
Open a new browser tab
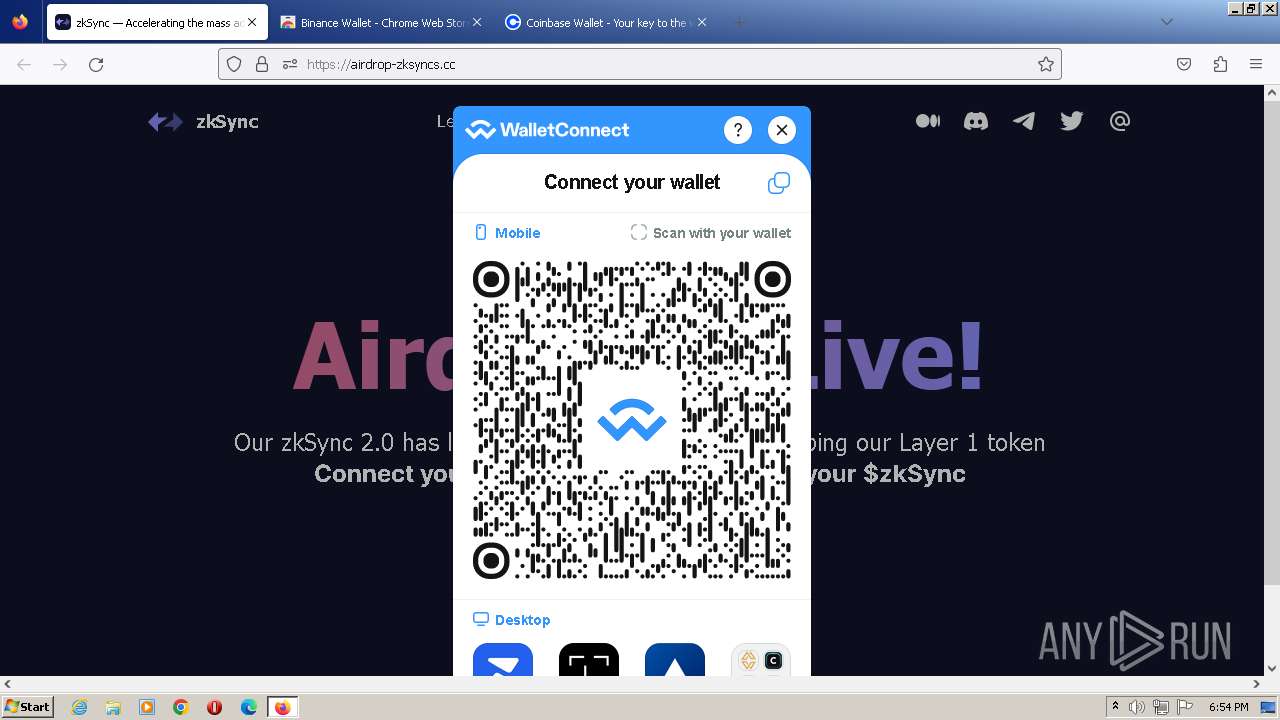point(740,22)
